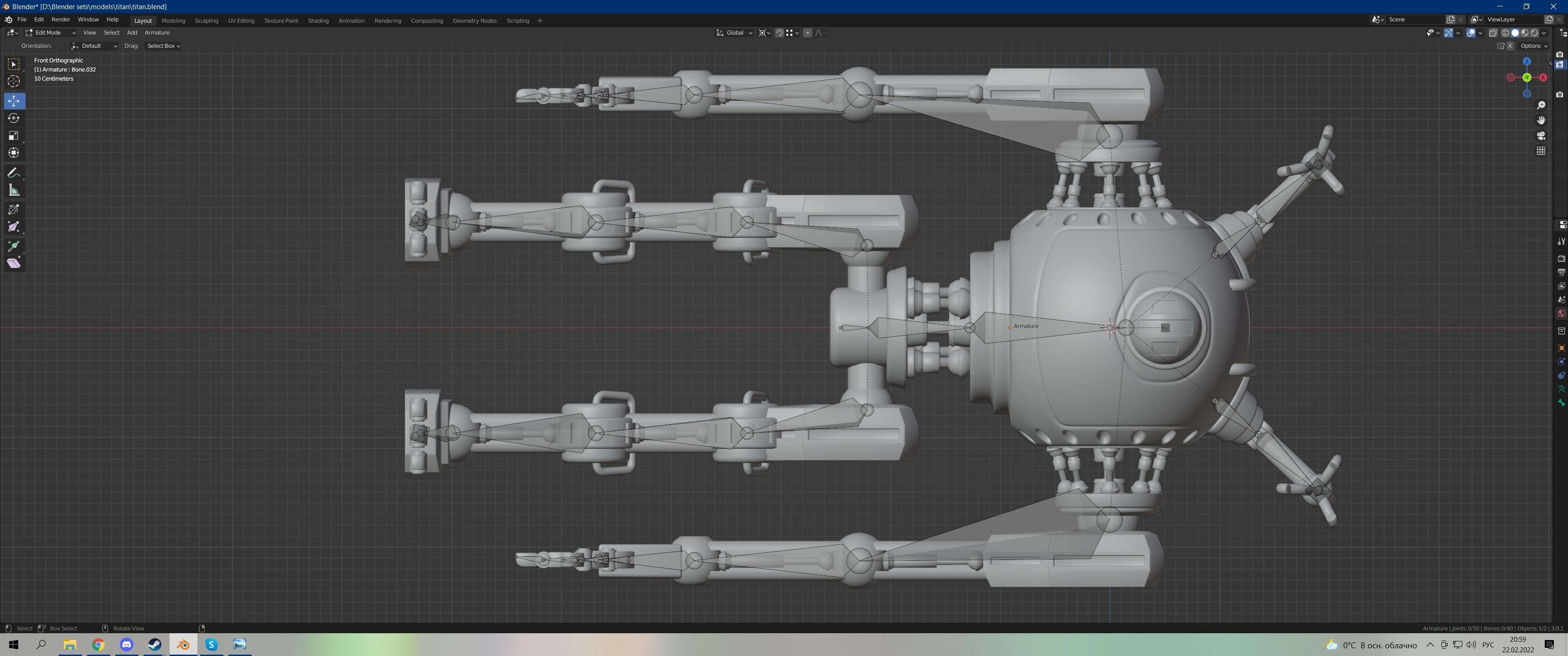Open Google Chrome from the taskbar

click(x=98, y=645)
